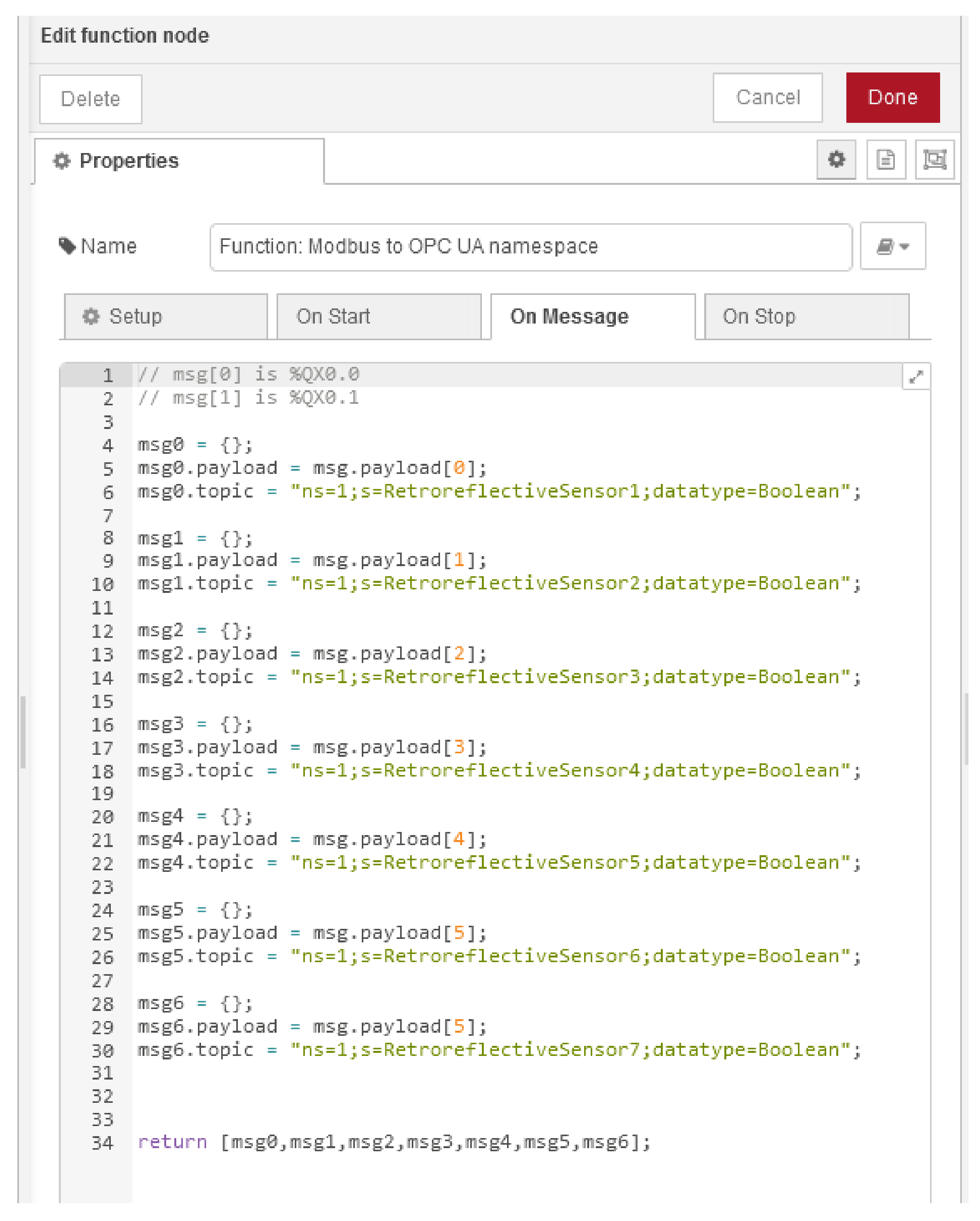Click code line 'msg0 = {};'
Viewport: 980px width, 1221px height.
point(195,445)
